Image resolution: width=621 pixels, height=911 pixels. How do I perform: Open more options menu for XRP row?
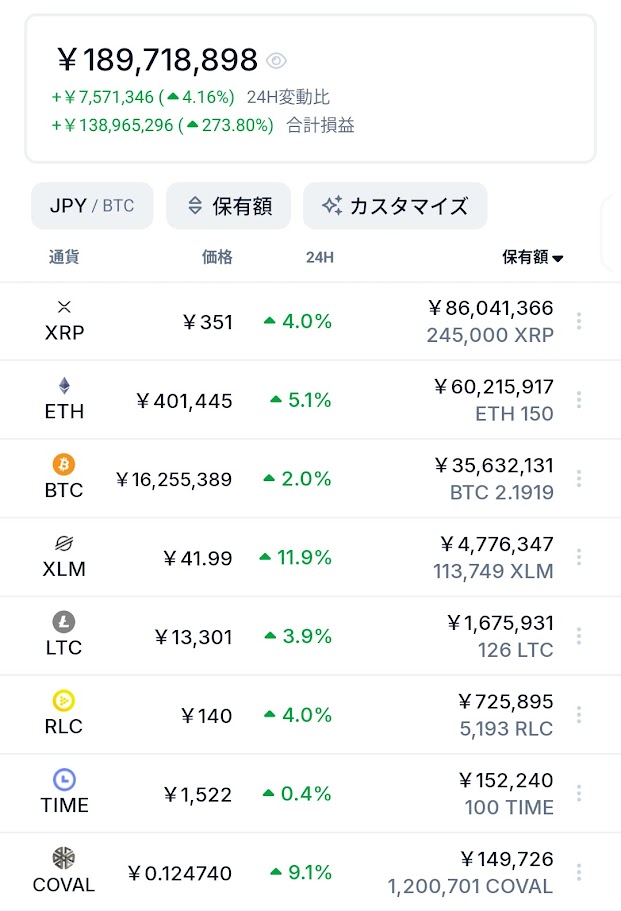579,321
